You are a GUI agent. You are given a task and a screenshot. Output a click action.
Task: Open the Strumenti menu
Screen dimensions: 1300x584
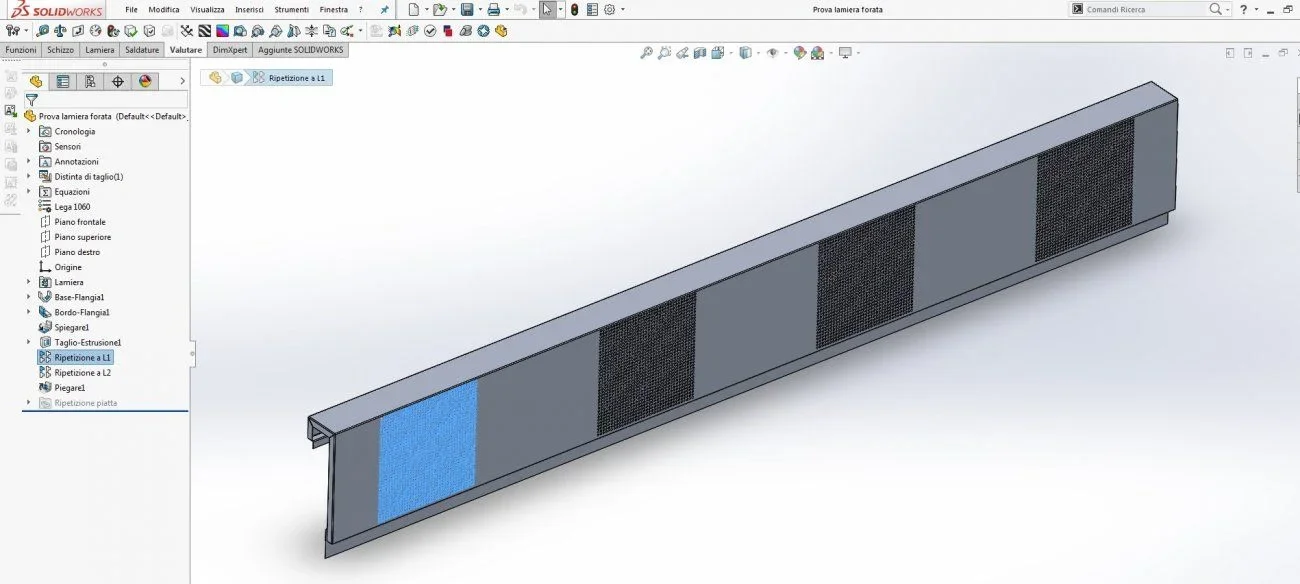[x=292, y=9]
